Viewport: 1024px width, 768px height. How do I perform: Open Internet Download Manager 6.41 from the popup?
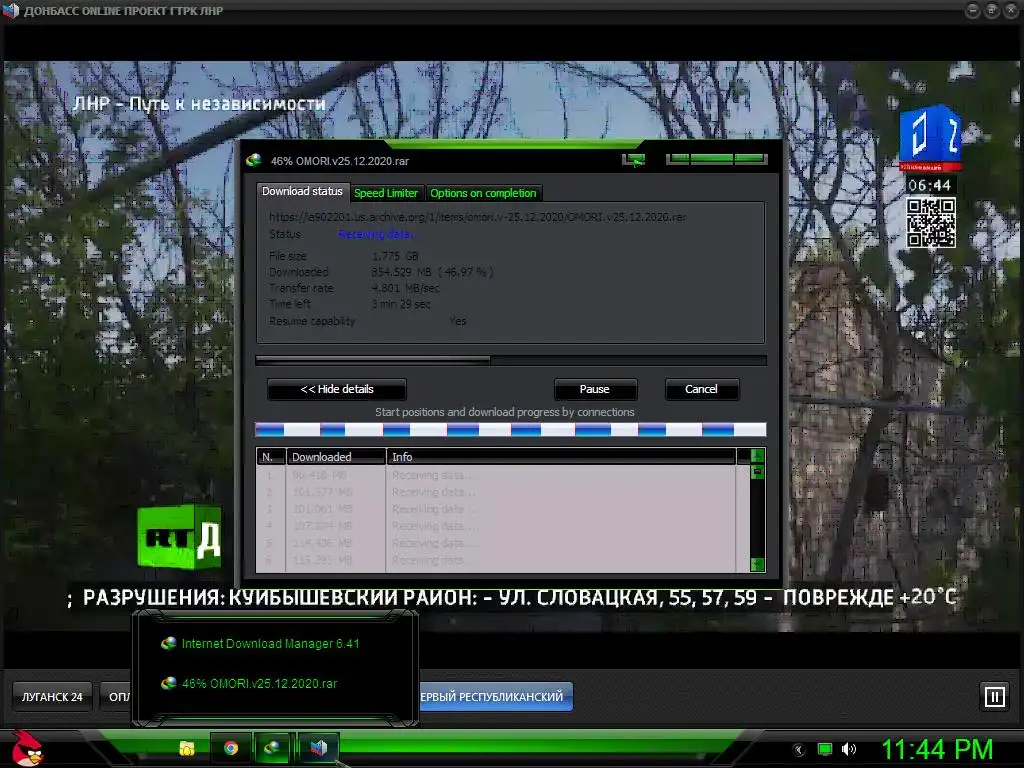(270, 644)
